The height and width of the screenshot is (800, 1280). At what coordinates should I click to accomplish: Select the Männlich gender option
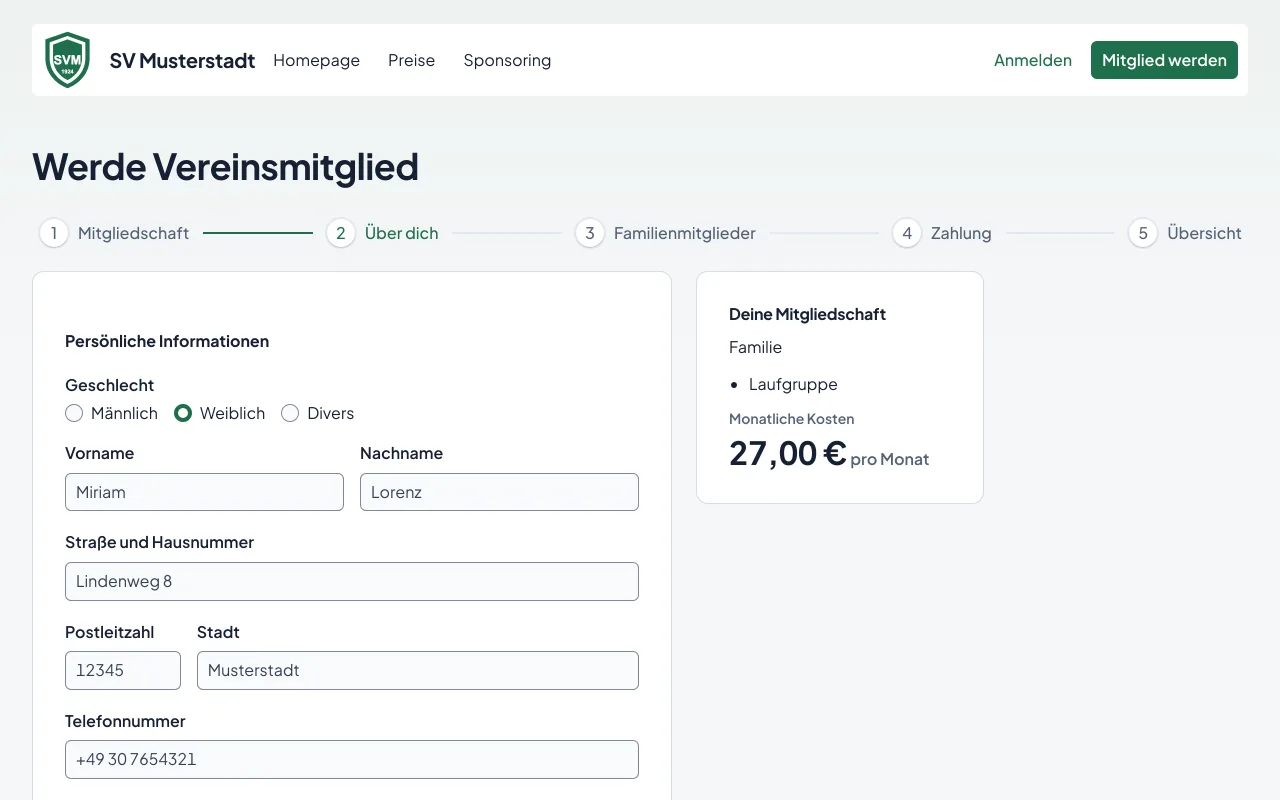pyautogui.click(x=111, y=413)
